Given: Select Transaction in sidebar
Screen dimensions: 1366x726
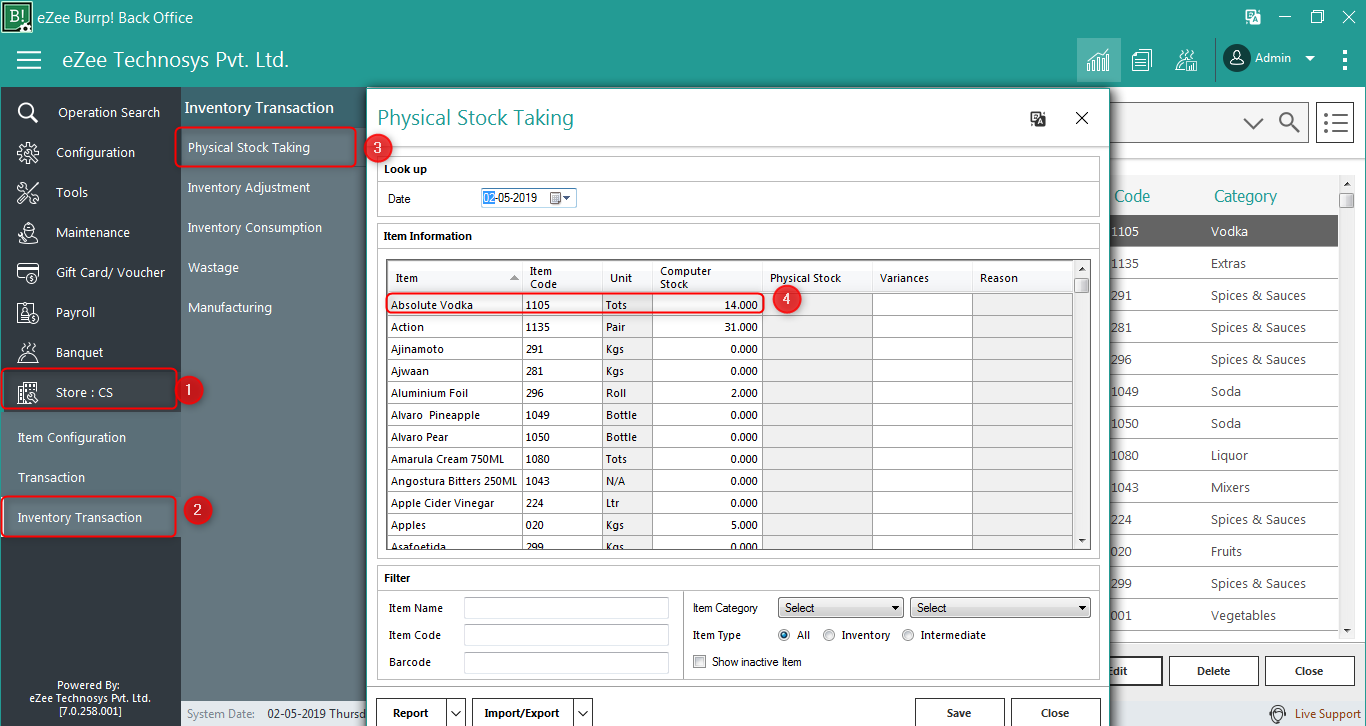Looking at the screenshot, I should tap(51, 478).
